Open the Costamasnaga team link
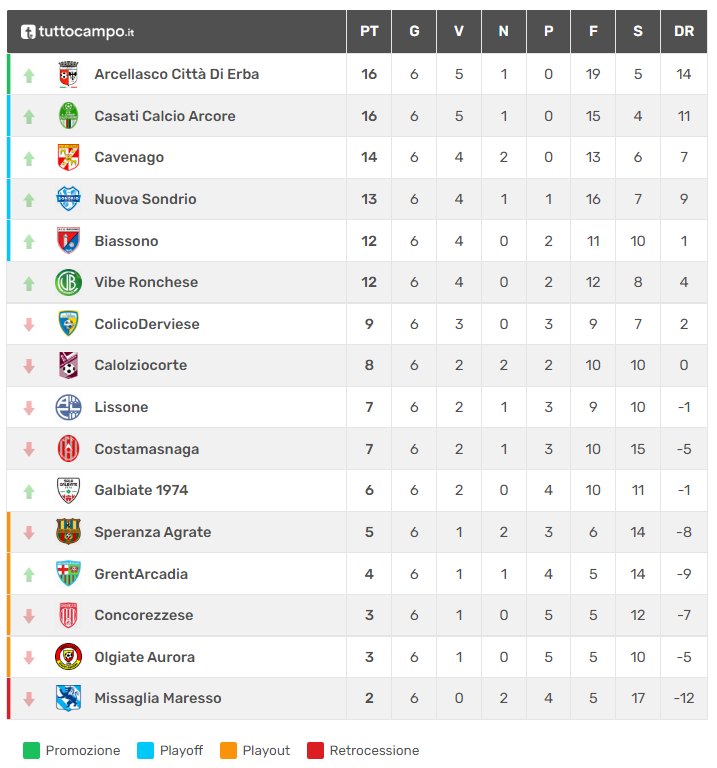The width and height of the screenshot is (717, 768). 146,449
